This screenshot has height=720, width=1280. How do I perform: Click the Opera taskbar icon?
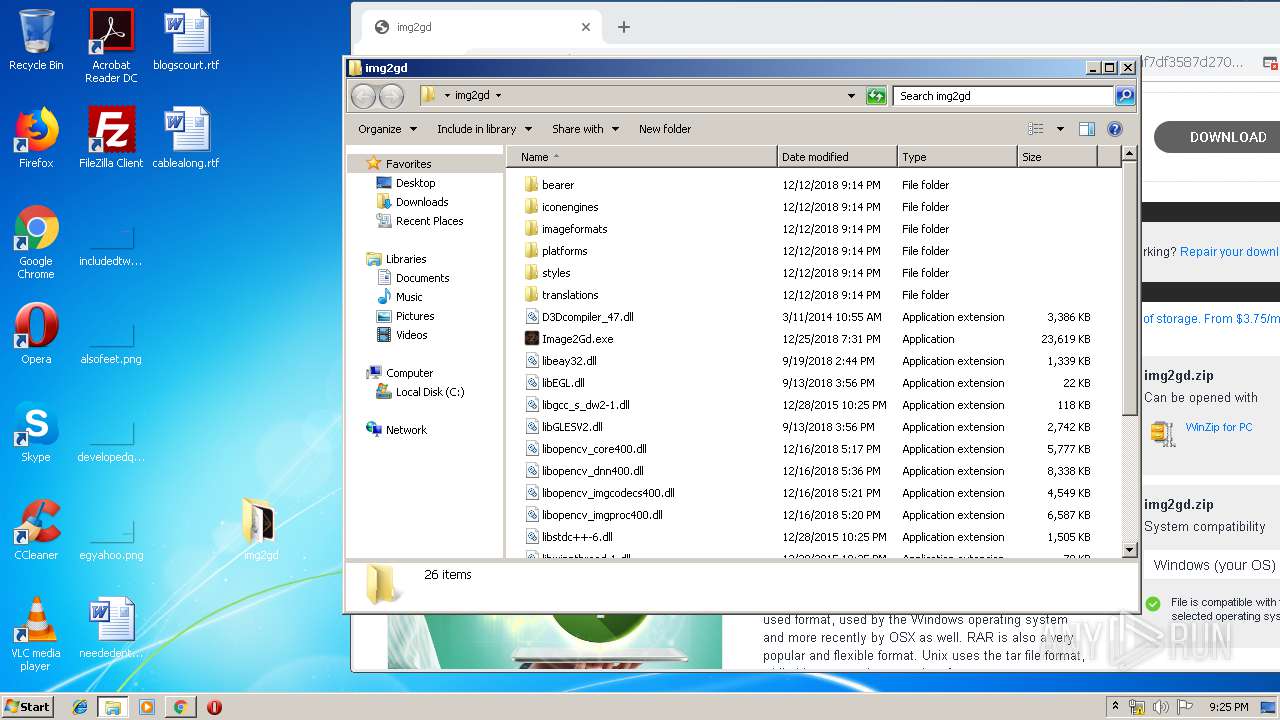(x=214, y=707)
